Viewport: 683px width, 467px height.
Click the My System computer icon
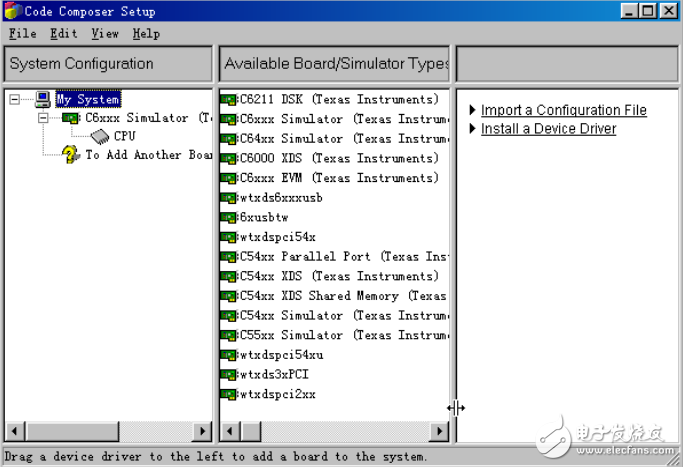tap(43, 99)
